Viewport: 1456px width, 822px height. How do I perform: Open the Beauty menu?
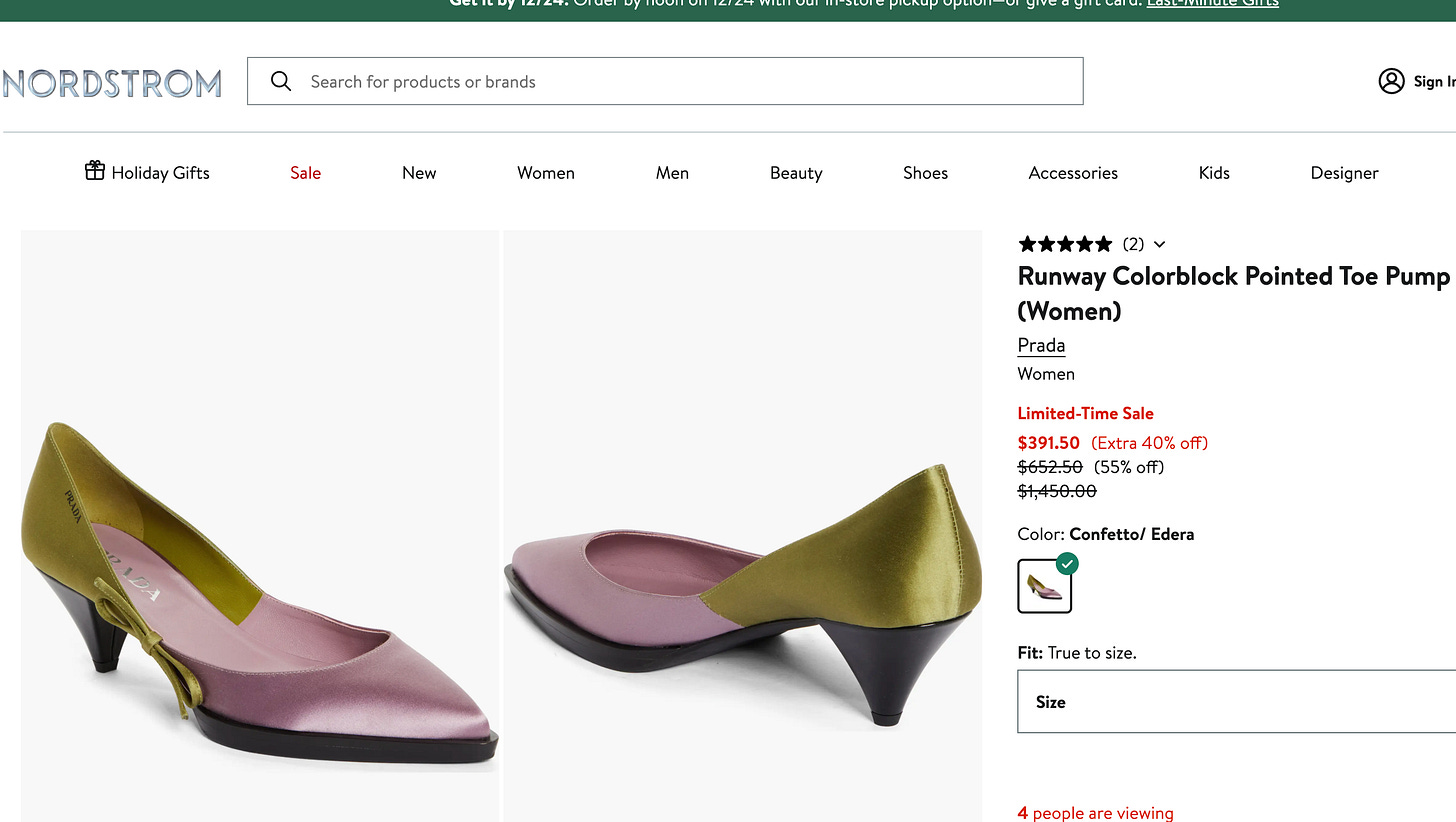pos(796,172)
